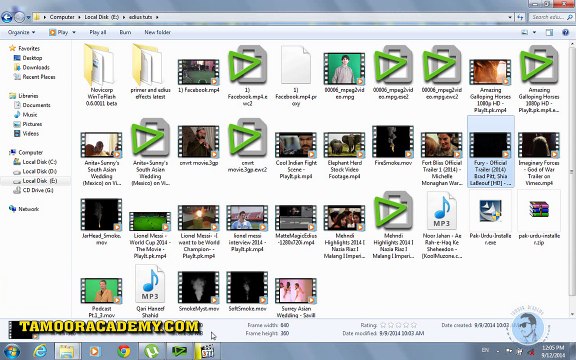Image resolution: width=576 pixels, height=360 pixels.
Task: Select Local Disk (C:) in the sidebar
Action: click(35, 162)
